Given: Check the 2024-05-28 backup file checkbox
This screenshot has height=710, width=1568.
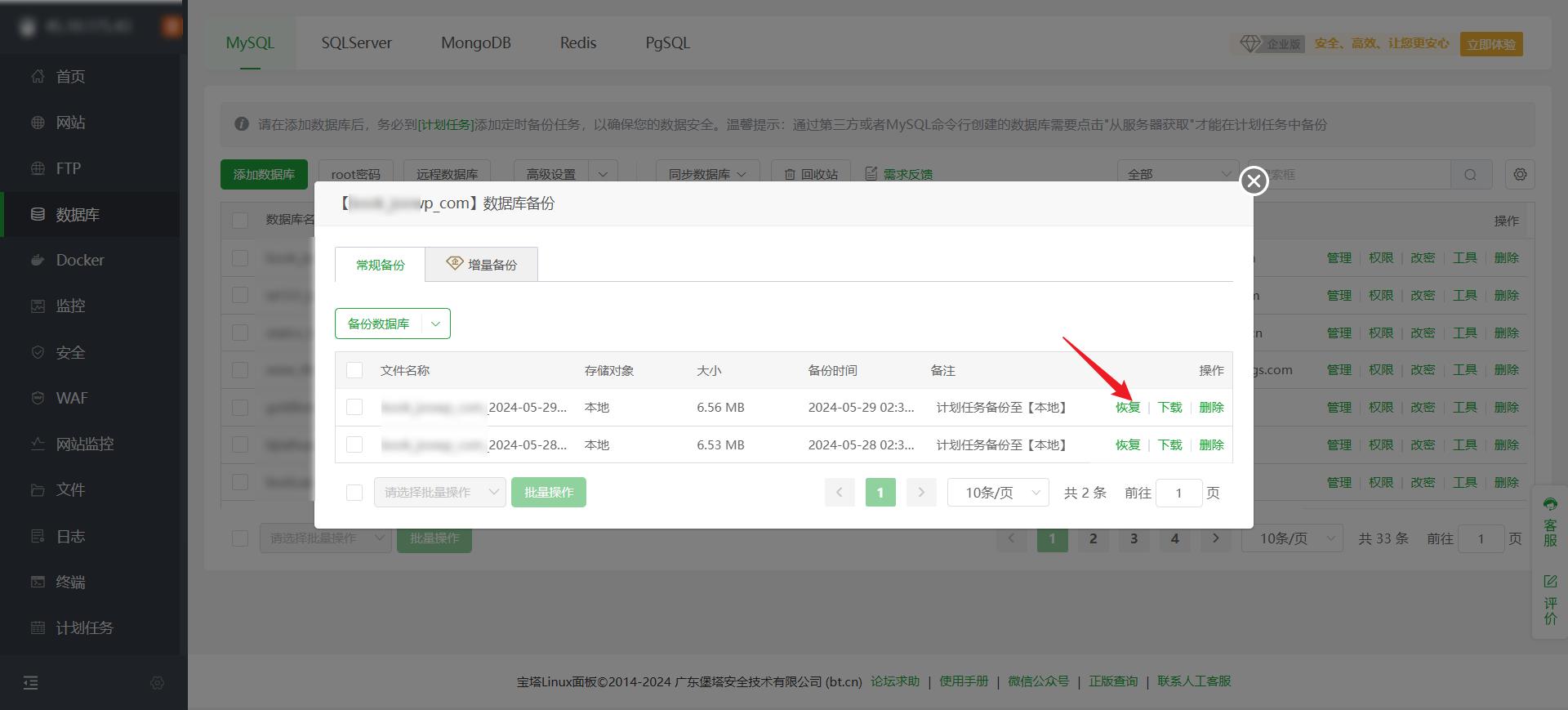Looking at the screenshot, I should pos(354,444).
